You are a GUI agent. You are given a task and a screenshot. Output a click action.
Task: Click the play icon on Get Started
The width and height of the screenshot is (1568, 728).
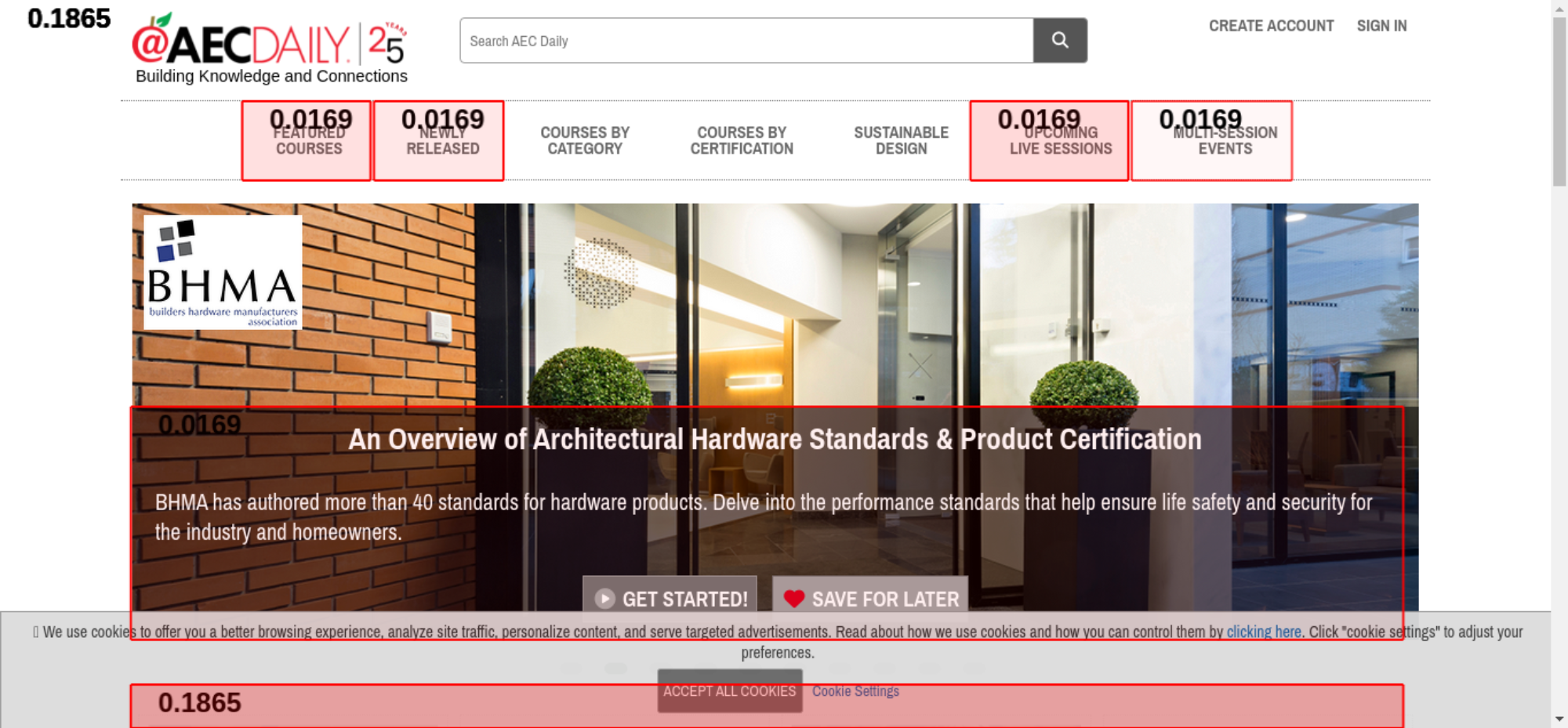604,599
